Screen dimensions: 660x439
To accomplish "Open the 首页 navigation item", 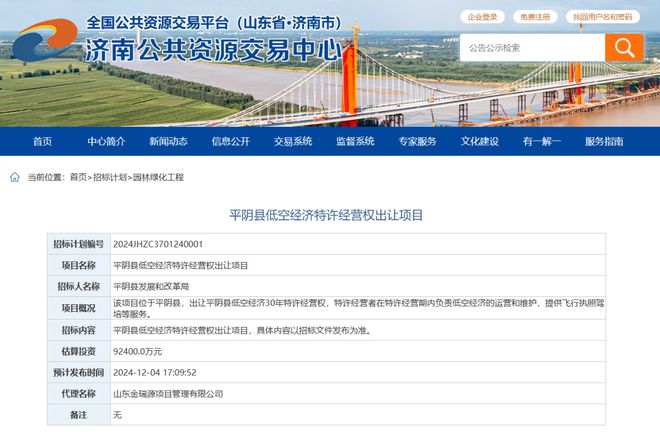I will [x=42, y=141].
